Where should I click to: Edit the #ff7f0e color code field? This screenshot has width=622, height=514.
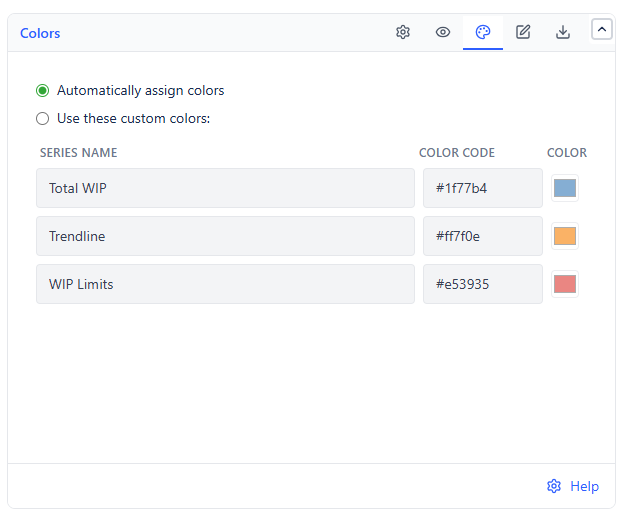click(483, 236)
